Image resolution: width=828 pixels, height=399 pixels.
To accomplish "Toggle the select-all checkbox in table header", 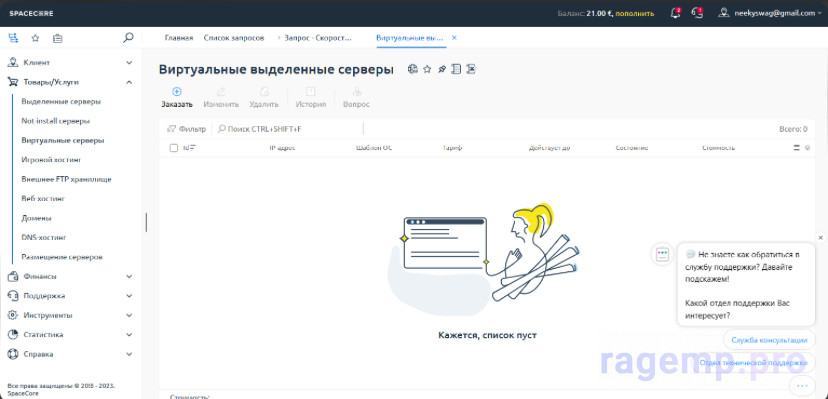I will [x=174, y=148].
